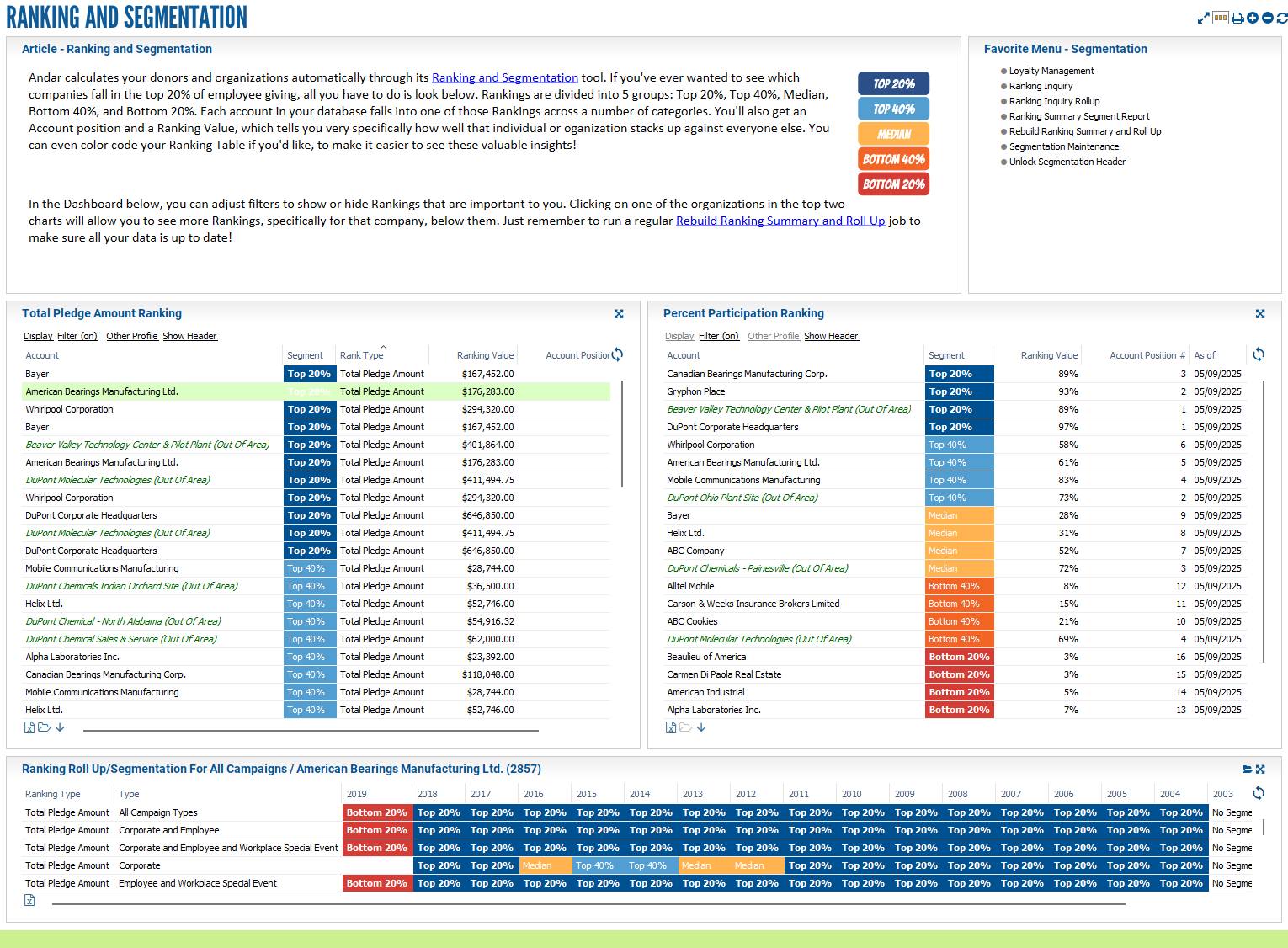
Task: Click down arrow icon under Percent Participation Ranking
Action: (x=701, y=727)
